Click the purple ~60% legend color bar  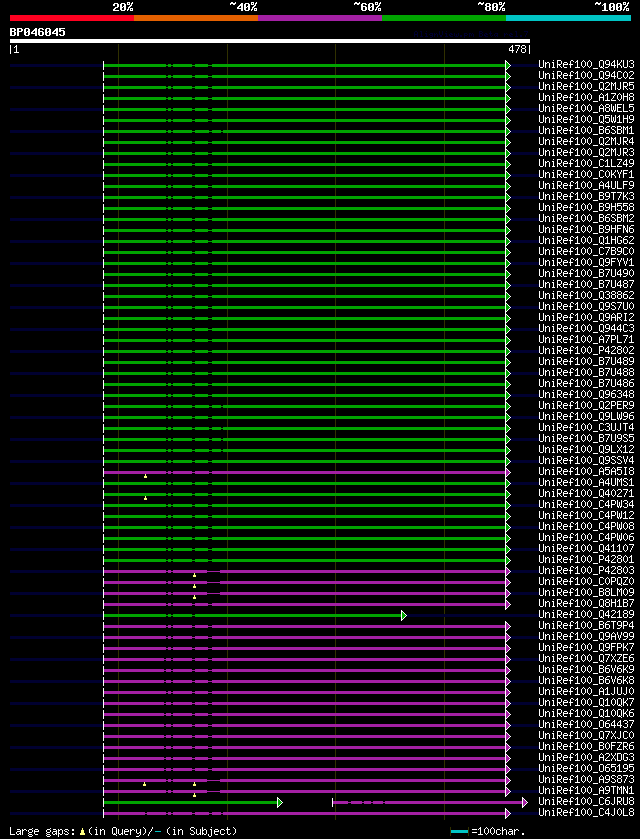[320, 18]
